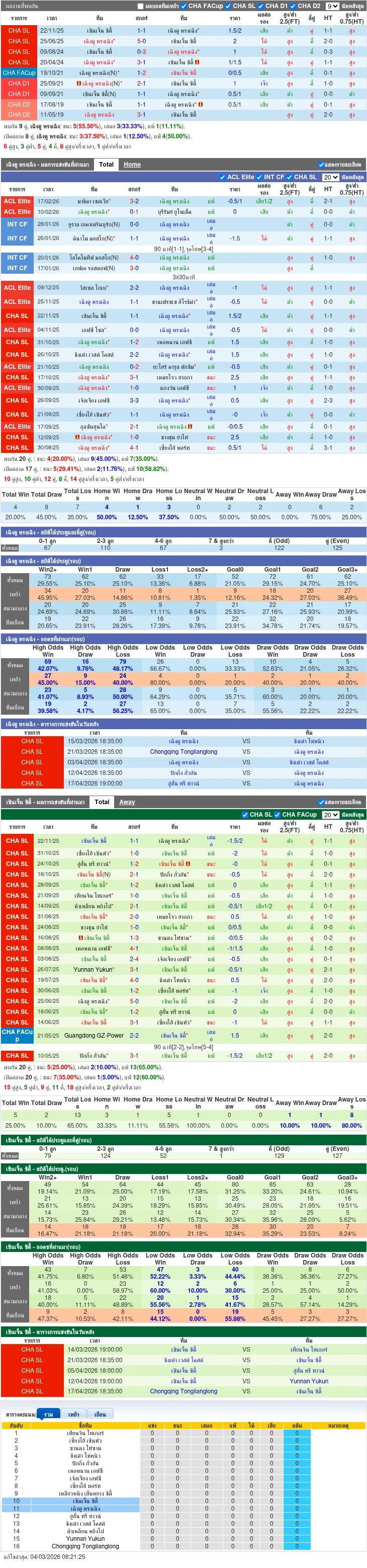
Task: Click red card icon in 16/08/25 match row
Action: coord(81,938)
